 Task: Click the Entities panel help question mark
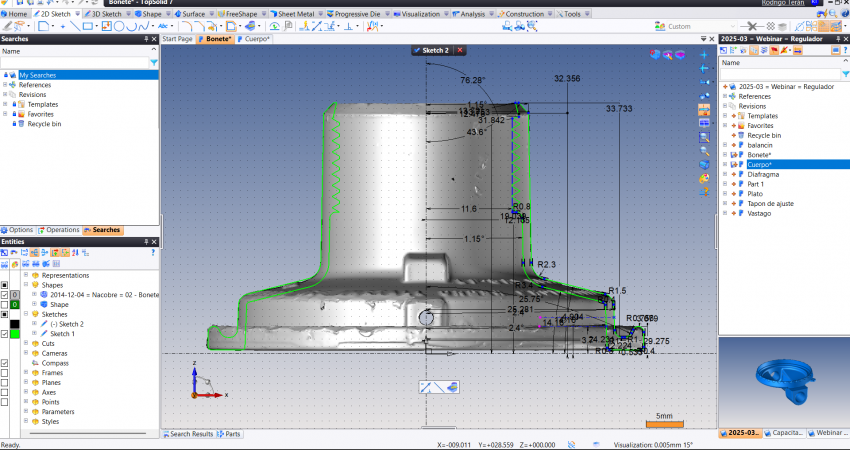tap(153, 252)
